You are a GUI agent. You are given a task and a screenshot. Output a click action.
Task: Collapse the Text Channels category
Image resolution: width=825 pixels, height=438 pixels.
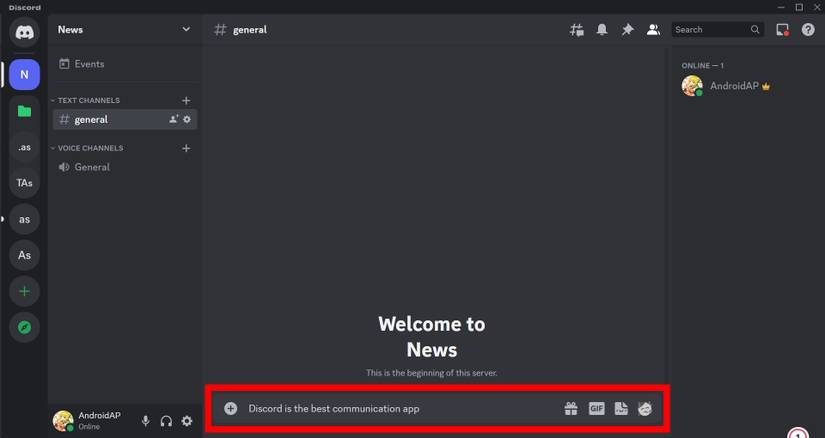click(88, 100)
